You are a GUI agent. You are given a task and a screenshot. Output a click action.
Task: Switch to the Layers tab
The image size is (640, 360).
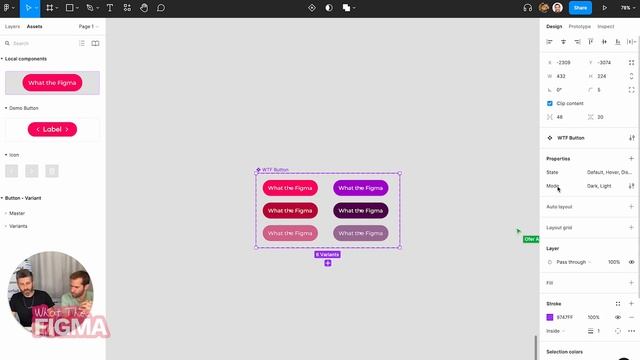point(12,27)
